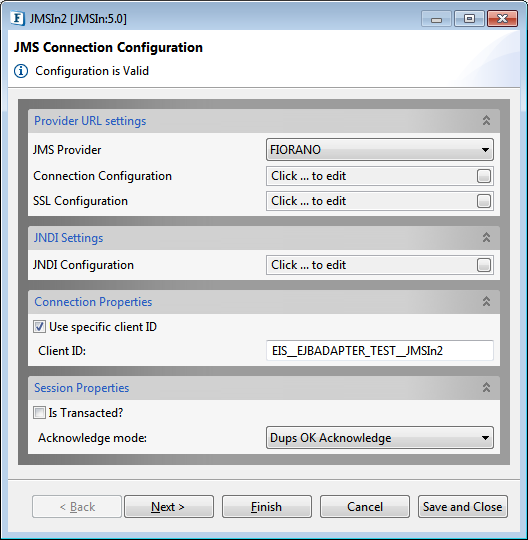The width and height of the screenshot is (528, 540).
Task: Collapse the JNDI Settings section
Action: (486, 237)
